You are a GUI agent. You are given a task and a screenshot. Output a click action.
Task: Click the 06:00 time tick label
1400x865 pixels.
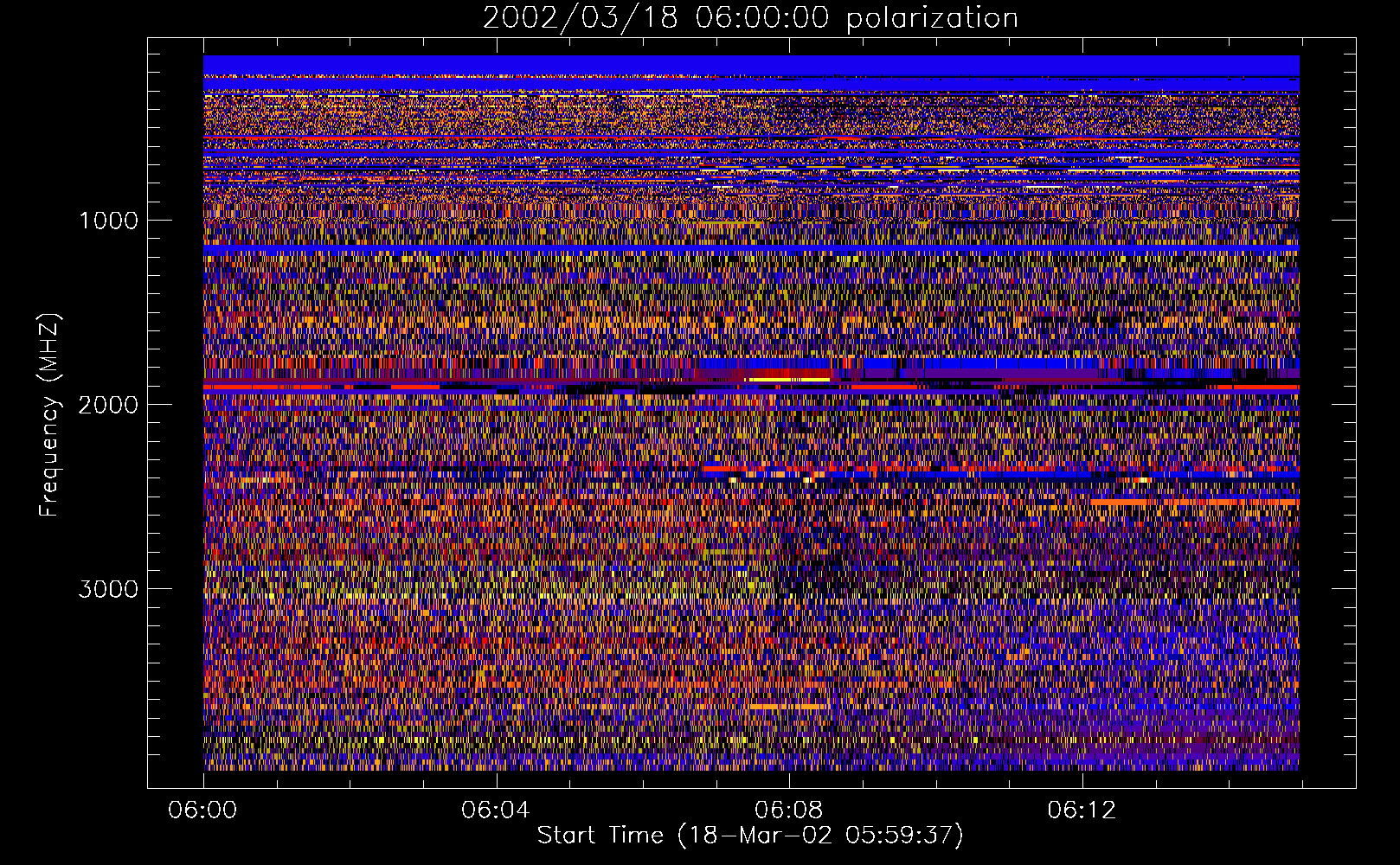coord(203,811)
